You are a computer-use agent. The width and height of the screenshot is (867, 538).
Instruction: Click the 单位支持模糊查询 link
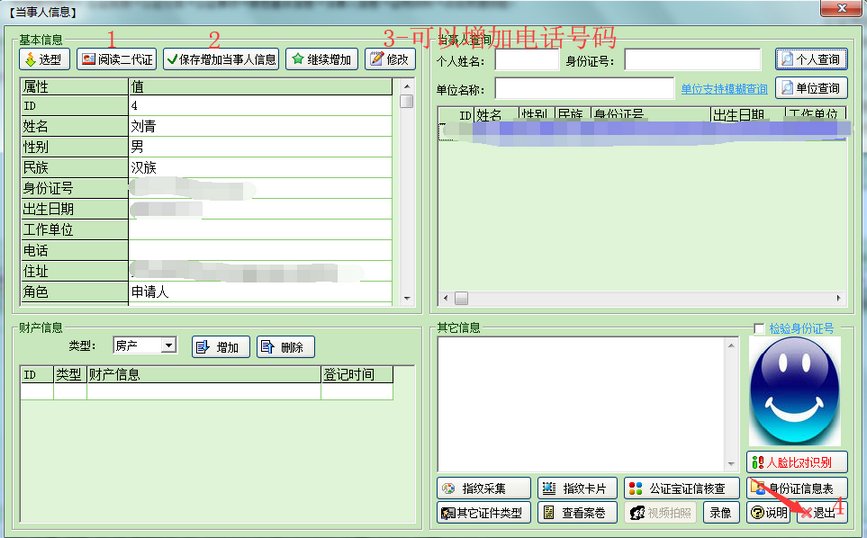pyautogui.click(x=724, y=89)
